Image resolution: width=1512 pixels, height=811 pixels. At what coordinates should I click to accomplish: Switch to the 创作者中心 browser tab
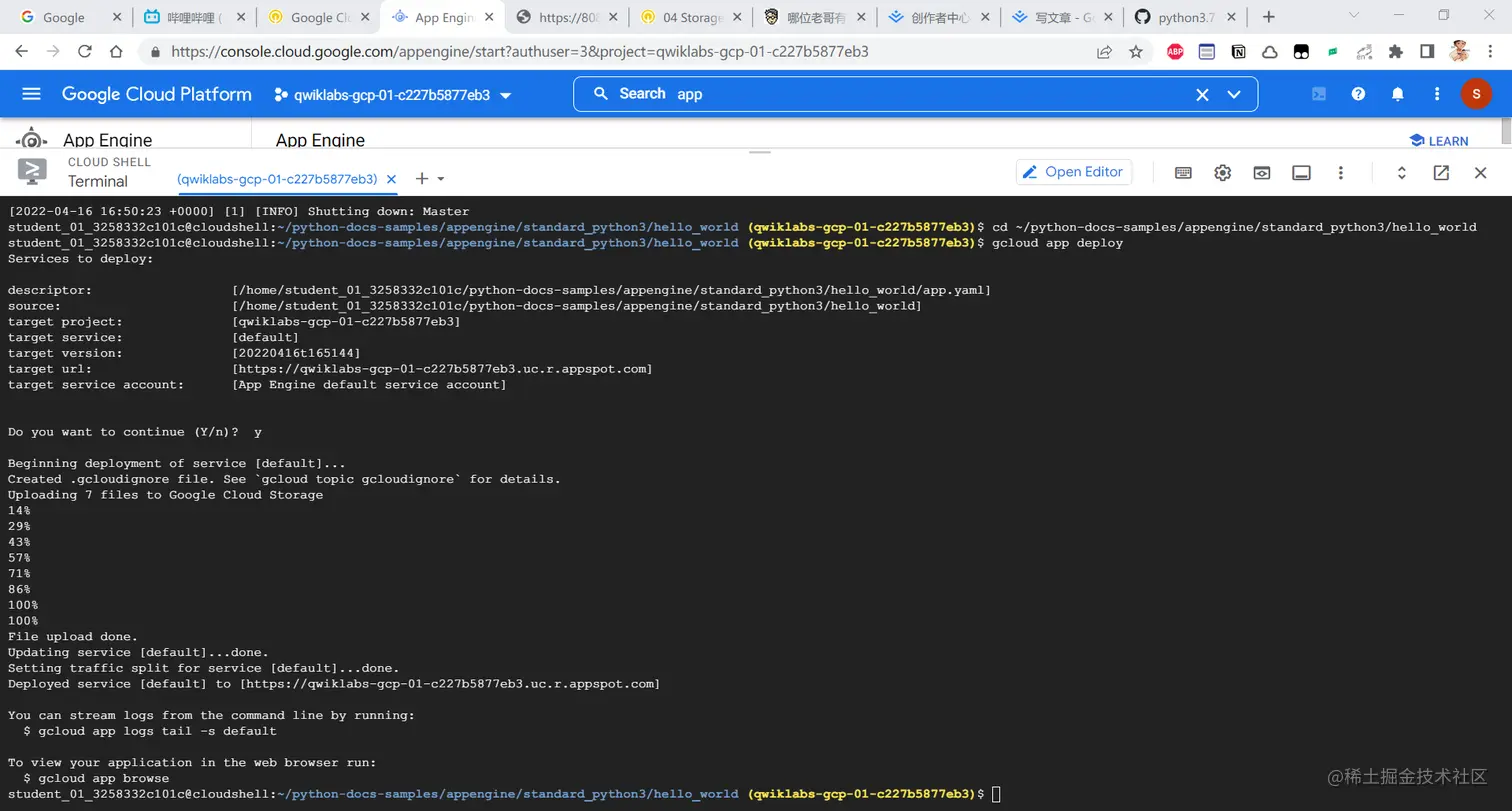(940, 17)
